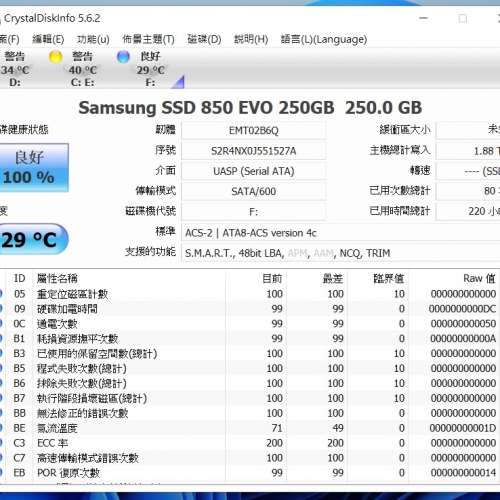Click raw value 000000000014
Image resolution: width=500 pixels, height=500 pixels.
pyautogui.click(x=463, y=473)
